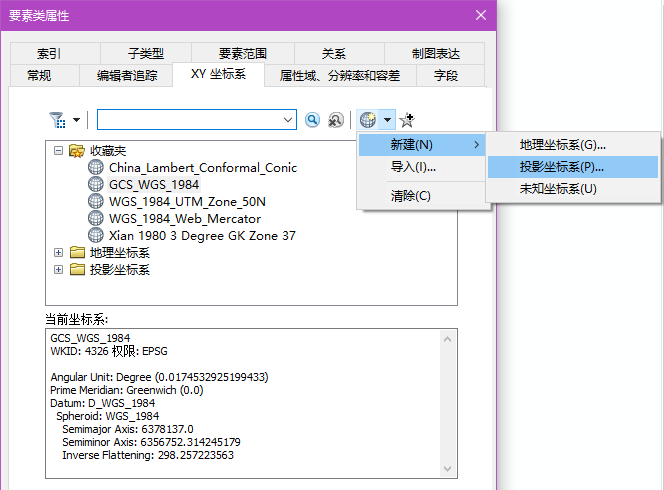Select WGS_1984_UTM_Zone_50N entry
The height and width of the screenshot is (490, 664).
click(x=187, y=202)
